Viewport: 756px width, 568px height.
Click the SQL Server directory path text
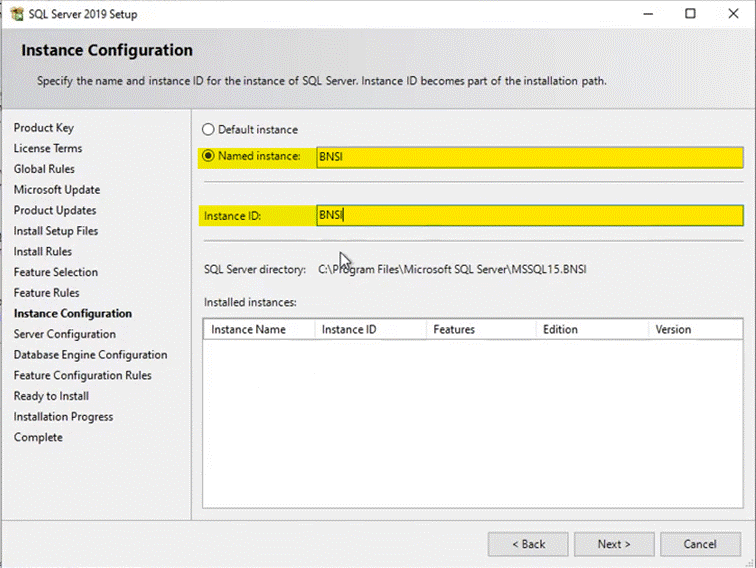click(452, 270)
